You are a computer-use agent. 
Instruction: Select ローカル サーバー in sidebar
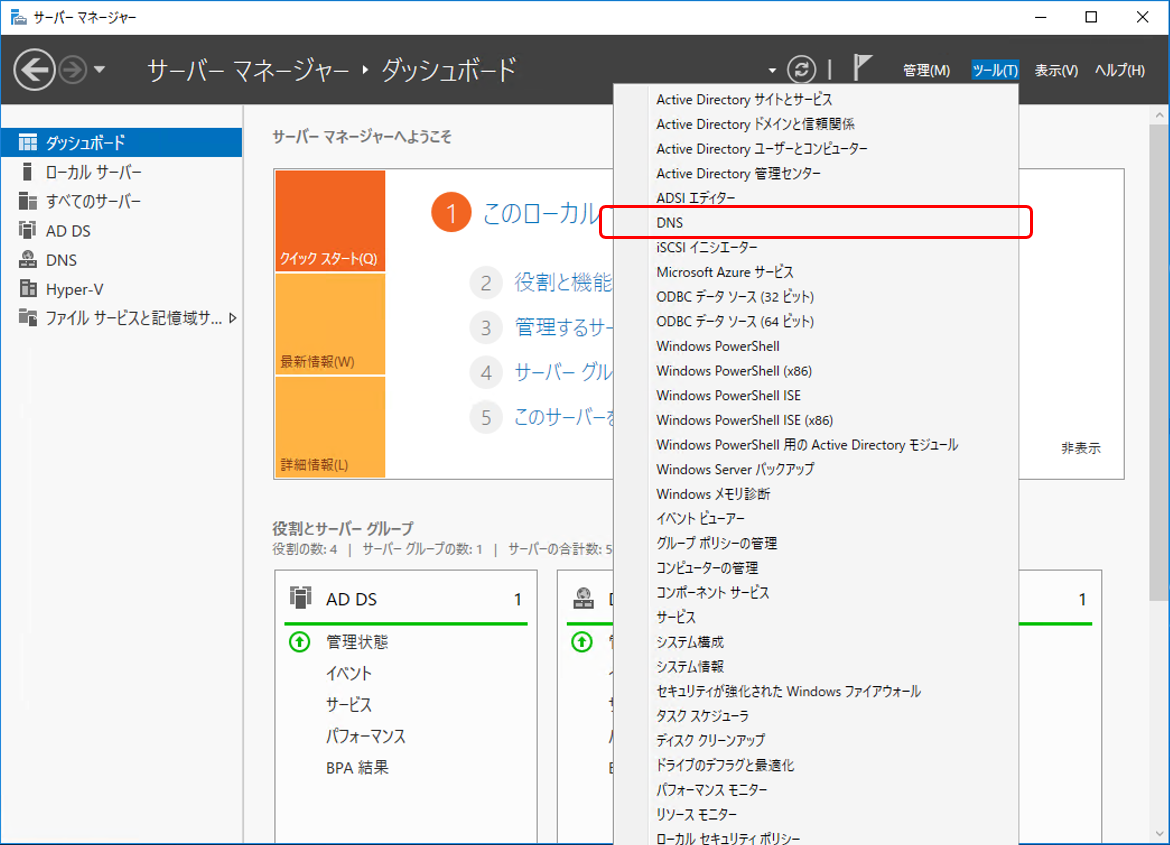122,172
